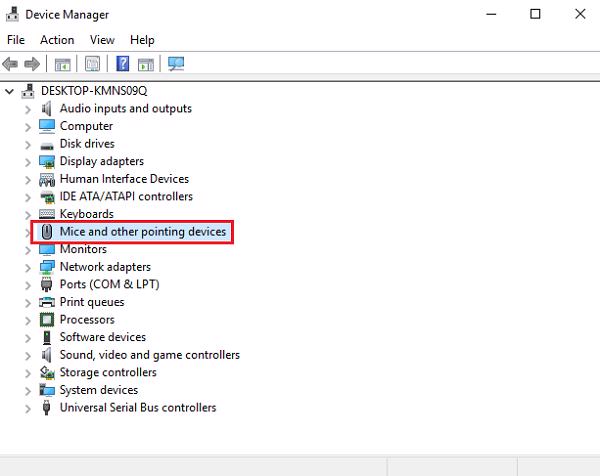
Task: Open the View menu
Action: coord(102,40)
